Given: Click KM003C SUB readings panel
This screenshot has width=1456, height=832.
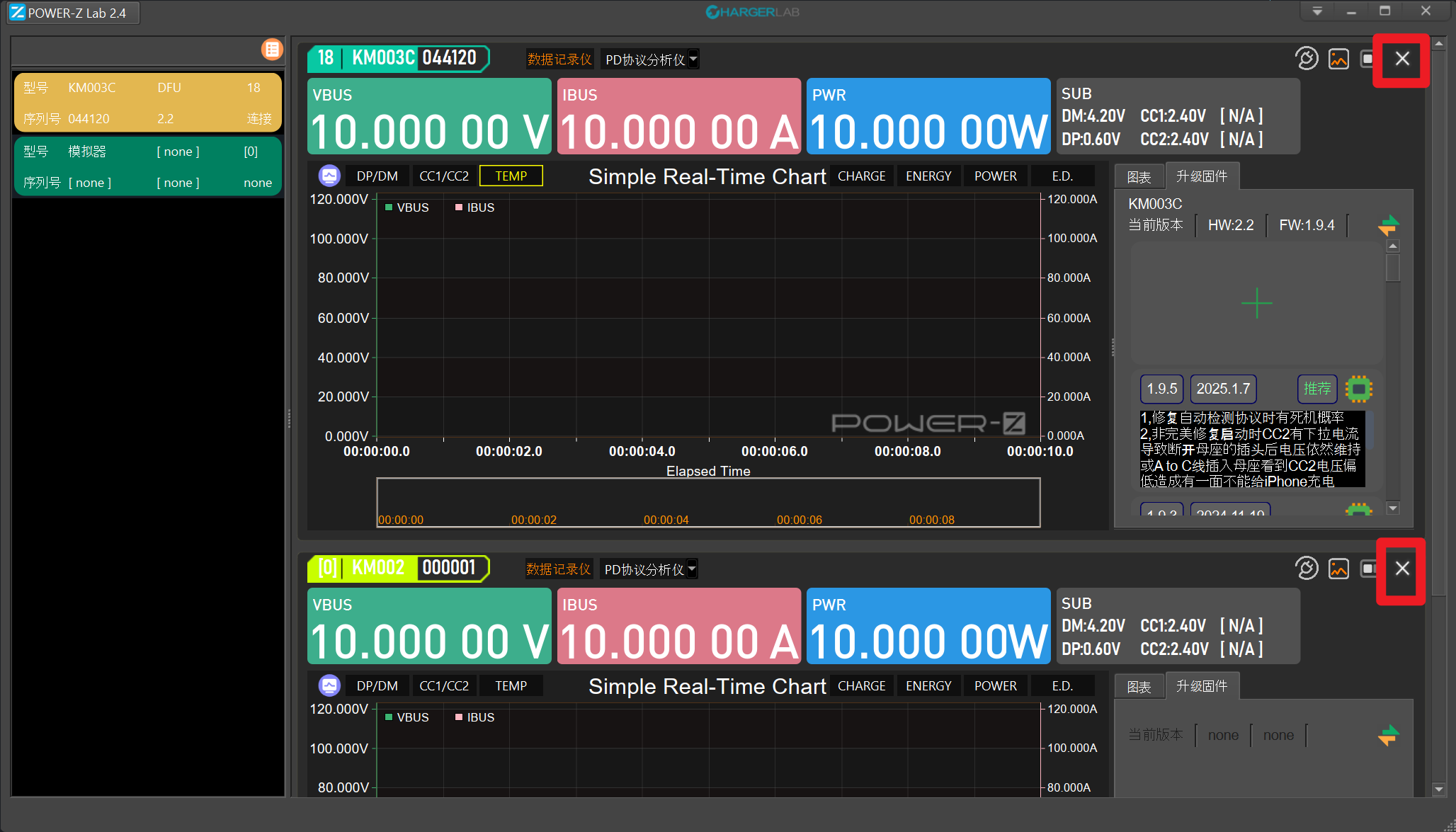Looking at the screenshot, I should [x=1178, y=116].
